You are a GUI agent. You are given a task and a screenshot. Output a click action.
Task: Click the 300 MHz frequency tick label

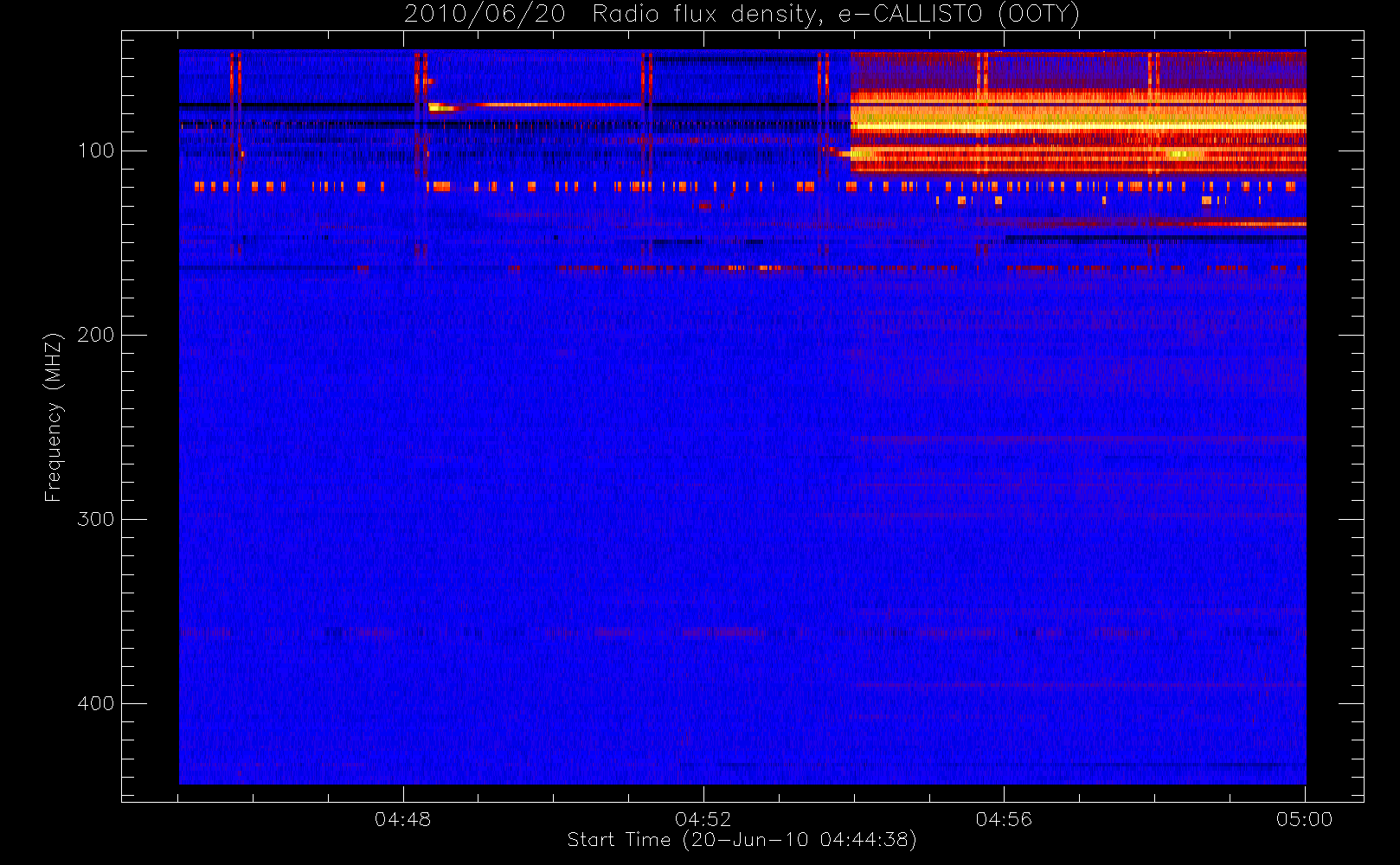(95, 519)
